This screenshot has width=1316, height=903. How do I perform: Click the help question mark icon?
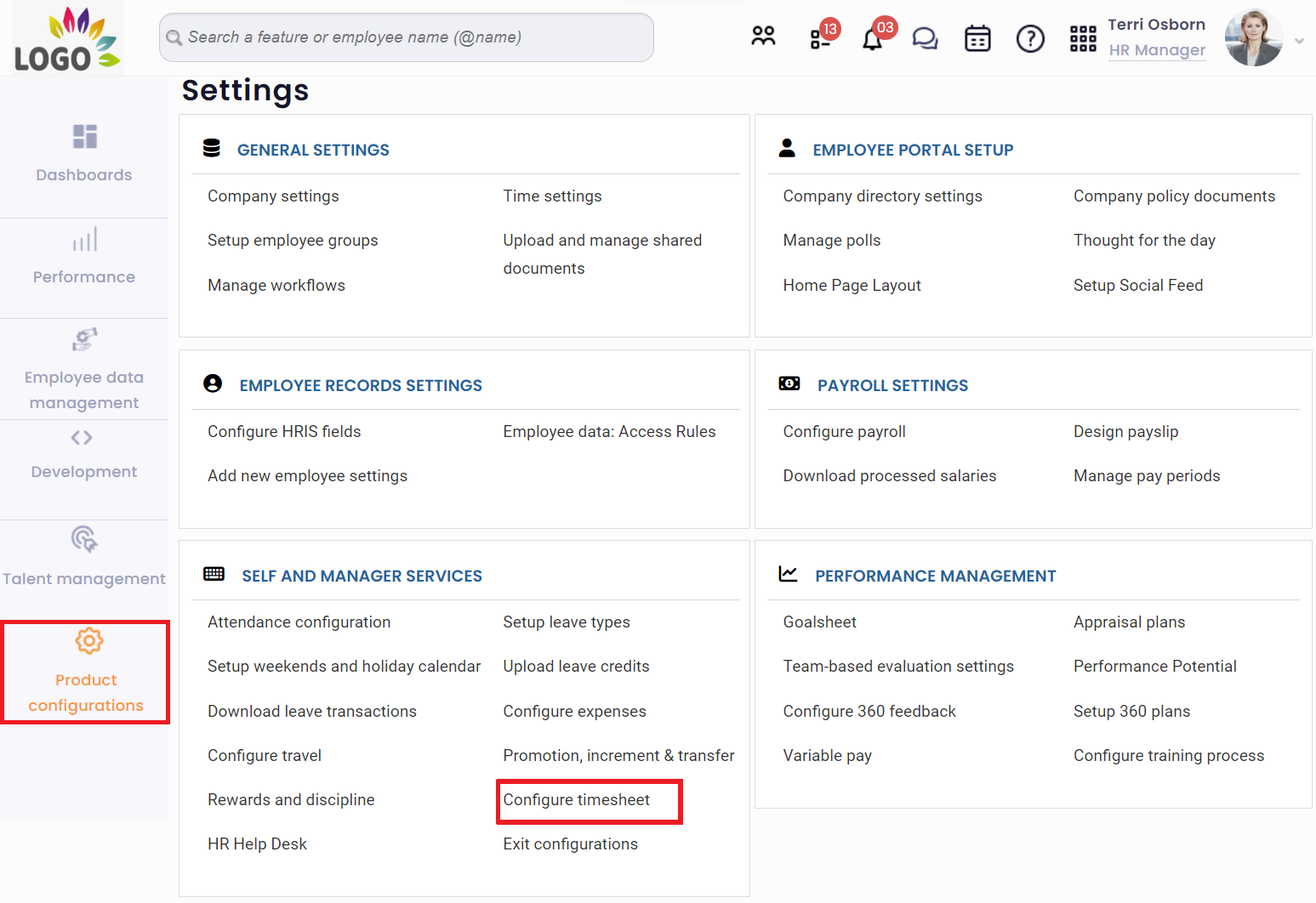tap(1030, 38)
